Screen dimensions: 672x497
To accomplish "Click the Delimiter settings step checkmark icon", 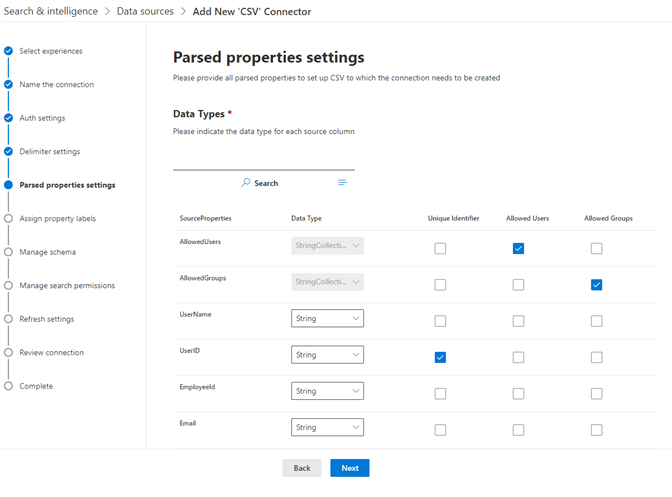I will tap(9, 152).
